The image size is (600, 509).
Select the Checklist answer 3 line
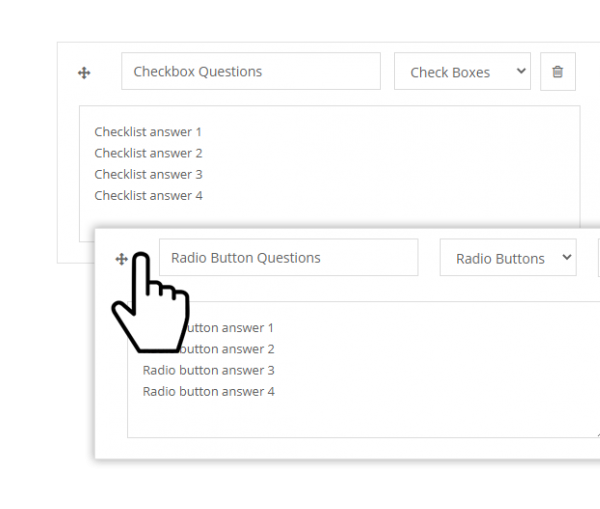[148, 174]
